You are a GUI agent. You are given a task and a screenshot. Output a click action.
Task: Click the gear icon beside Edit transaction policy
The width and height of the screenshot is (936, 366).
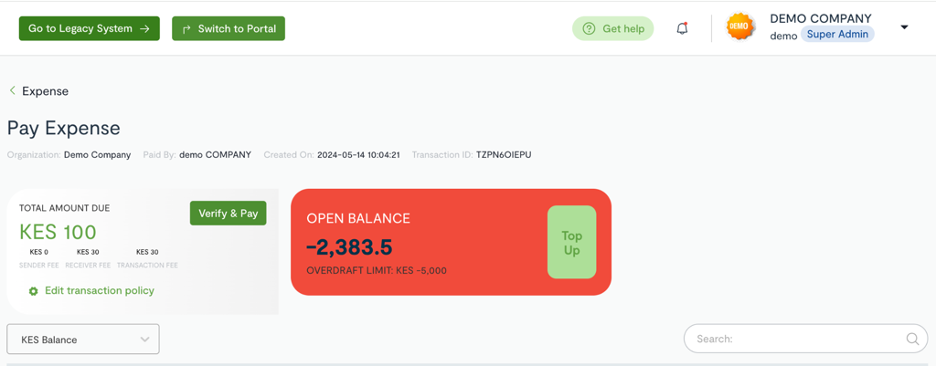(x=33, y=291)
